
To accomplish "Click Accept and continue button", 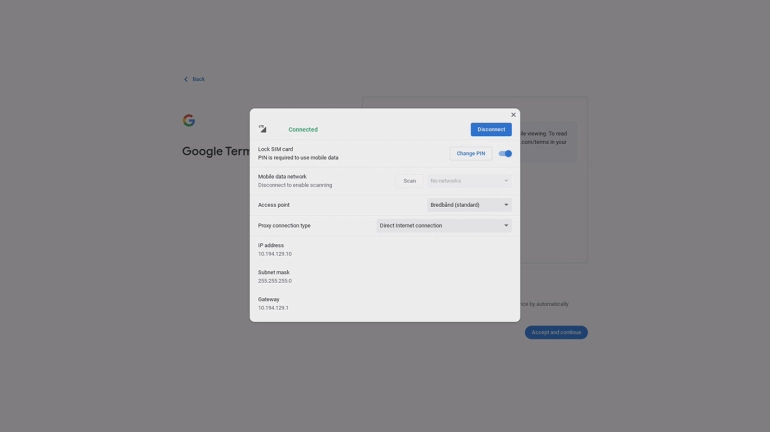I will point(556,332).
